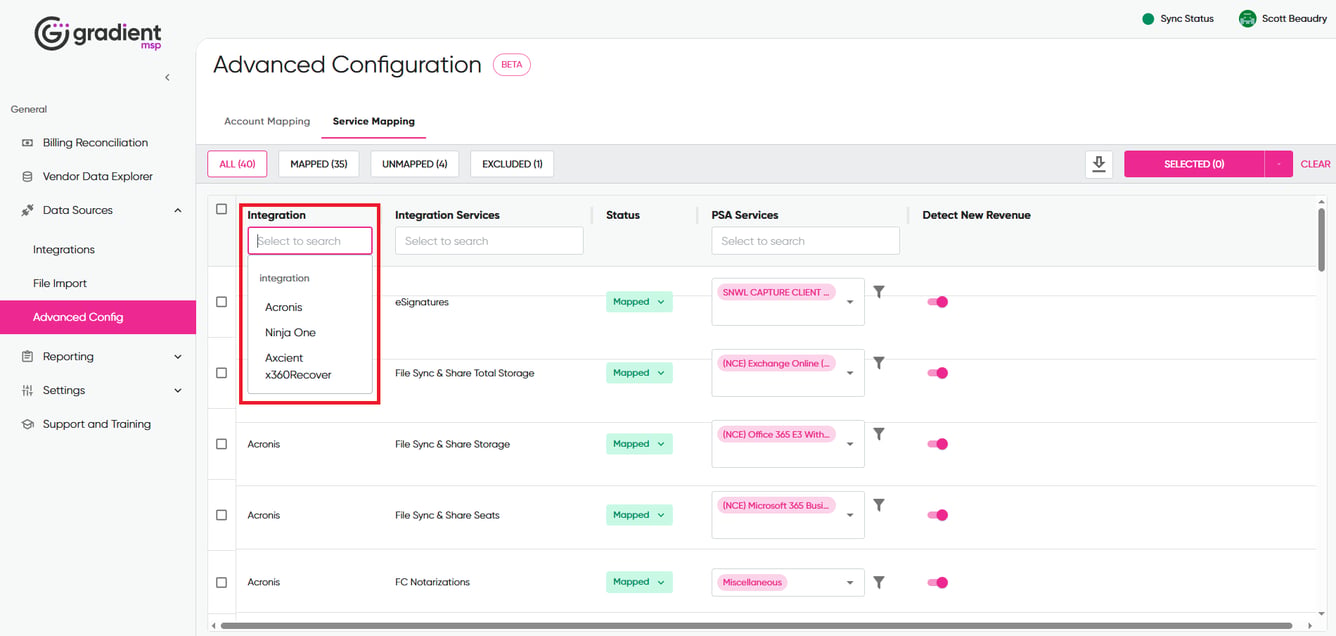Download the service mapping with the download icon
The height and width of the screenshot is (636, 1336).
click(1099, 164)
